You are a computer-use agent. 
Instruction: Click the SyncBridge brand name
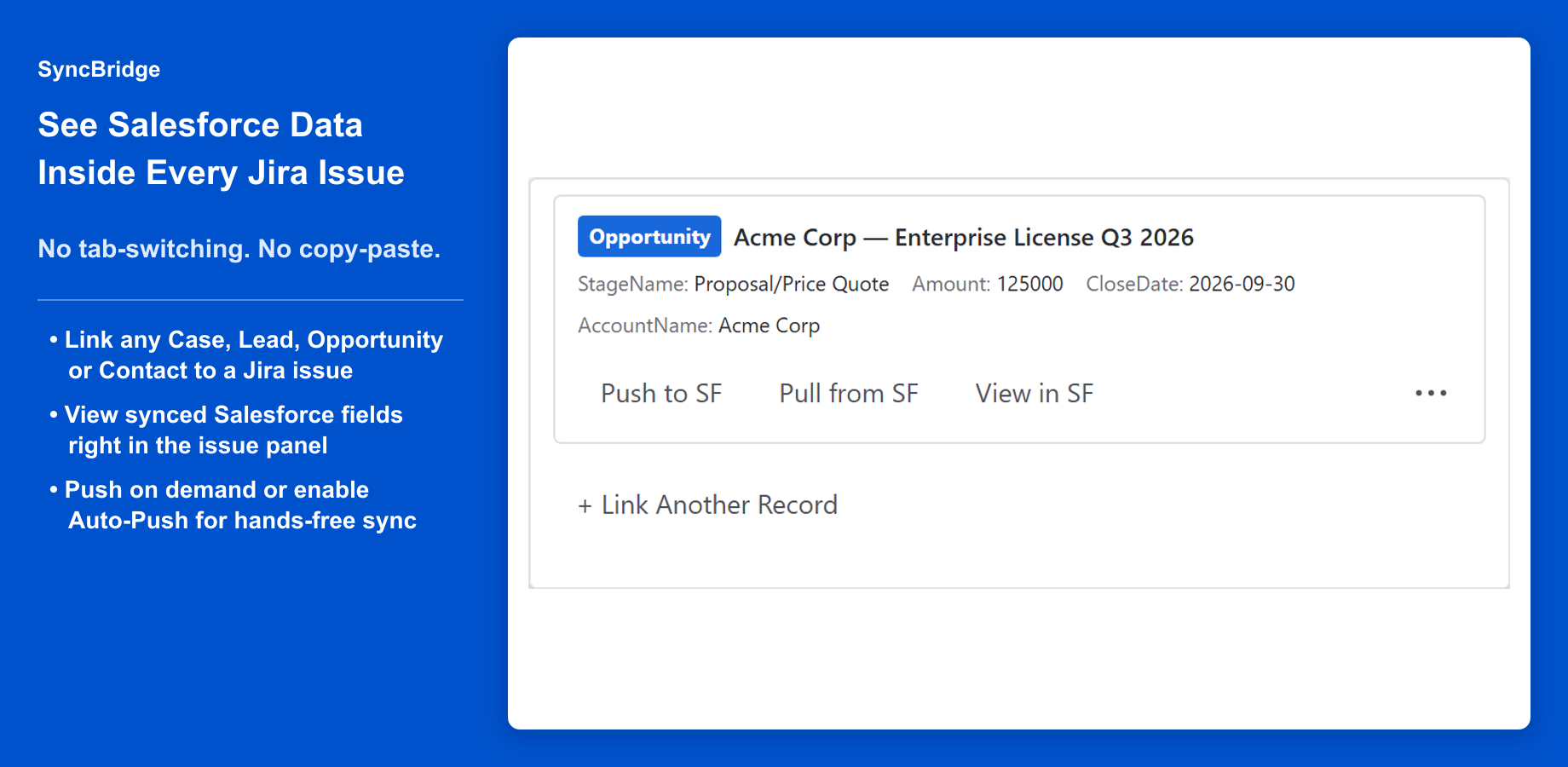coord(99,69)
